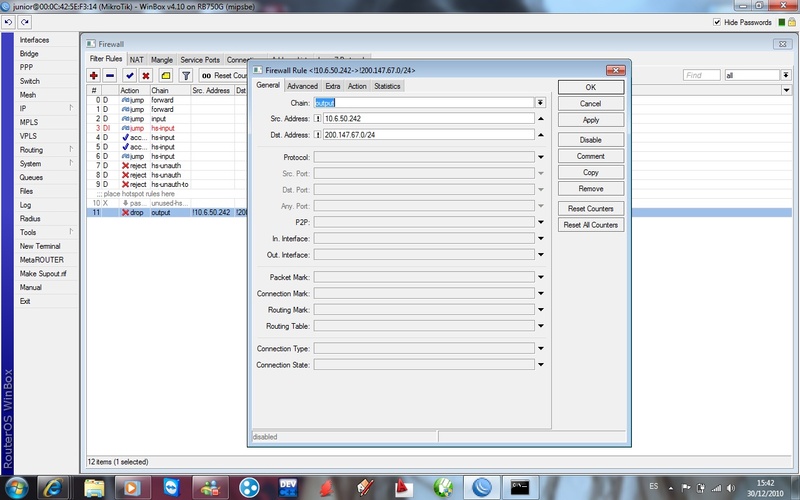The height and width of the screenshot is (500, 800).
Task: Expand the Connection Mark field
Action: [x=541, y=293]
